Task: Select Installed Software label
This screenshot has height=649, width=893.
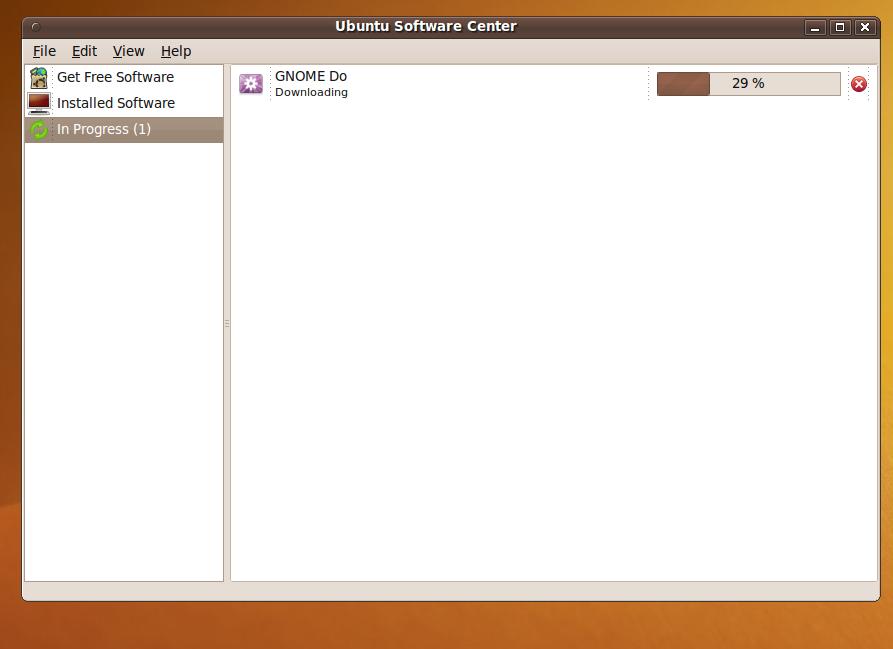Action: [x=116, y=103]
